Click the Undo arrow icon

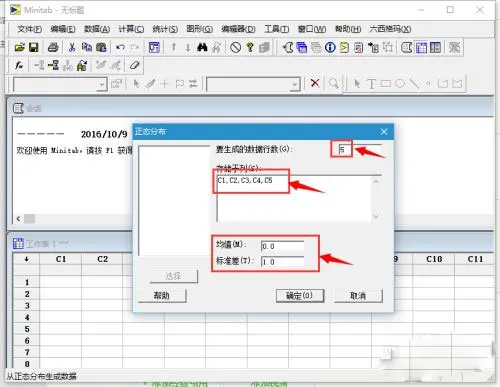pyautogui.click(x=121, y=48)
